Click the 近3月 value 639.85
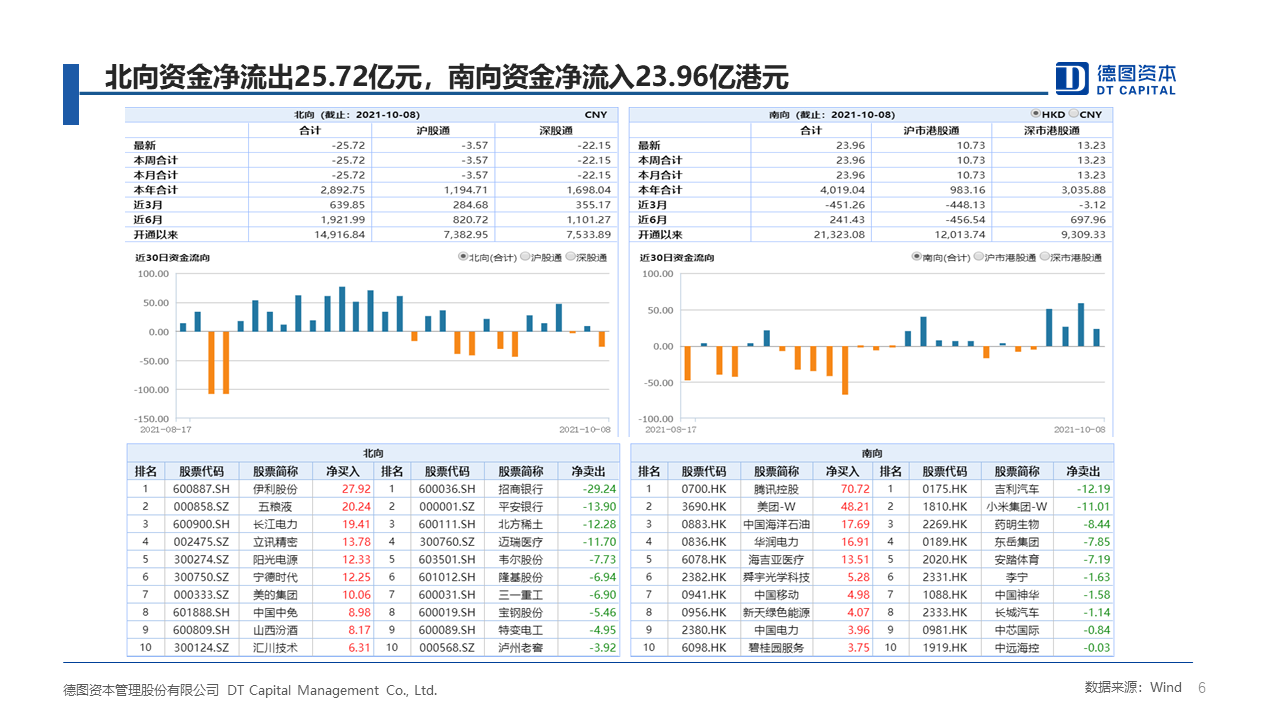The width and height of the screenshot is (1280, 720). pyautogui.click(x=349, y=205)
